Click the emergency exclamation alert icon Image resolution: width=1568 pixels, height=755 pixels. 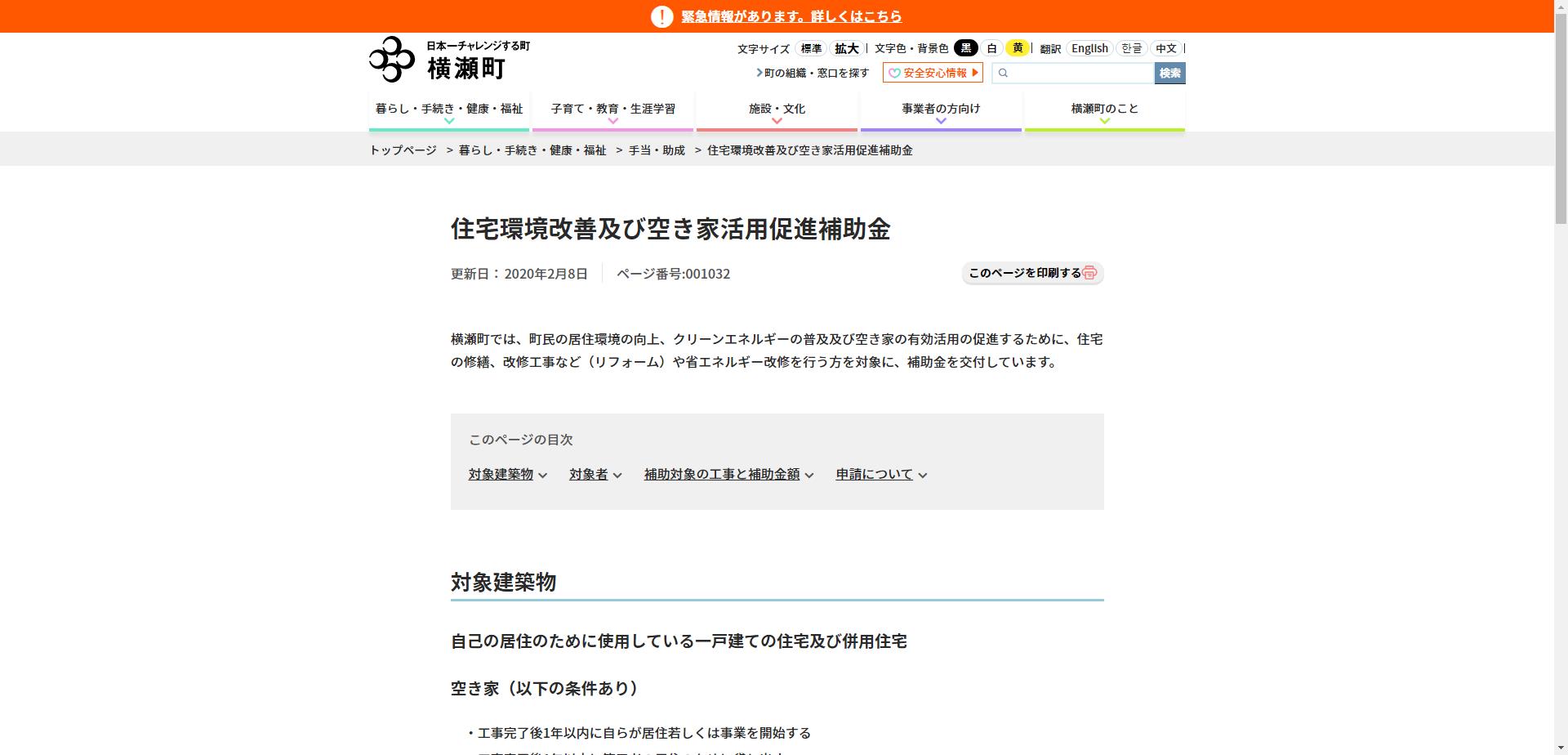[661, 16]
